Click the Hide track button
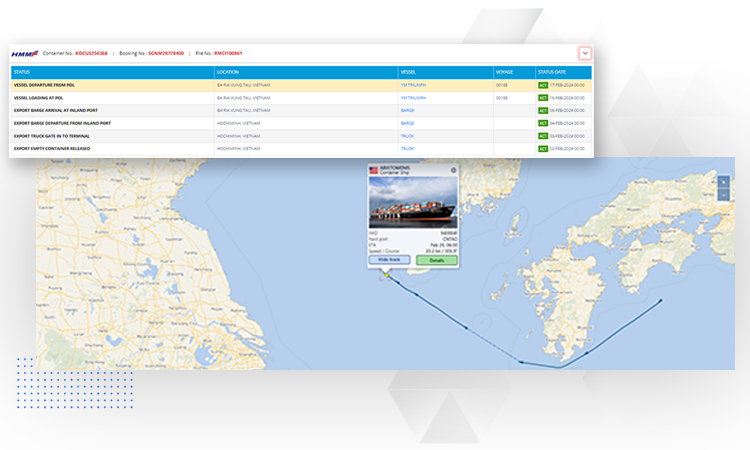The width and height of the screenshot is (750, 450). (x=389, y=260)
